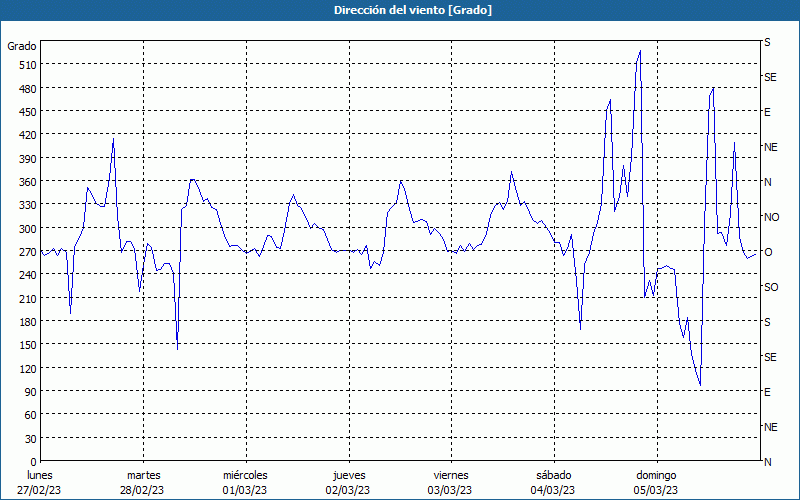The height and width of the screenshot is (500, 800).
Task: Click the 450 y-axis label
Action: 27,112
